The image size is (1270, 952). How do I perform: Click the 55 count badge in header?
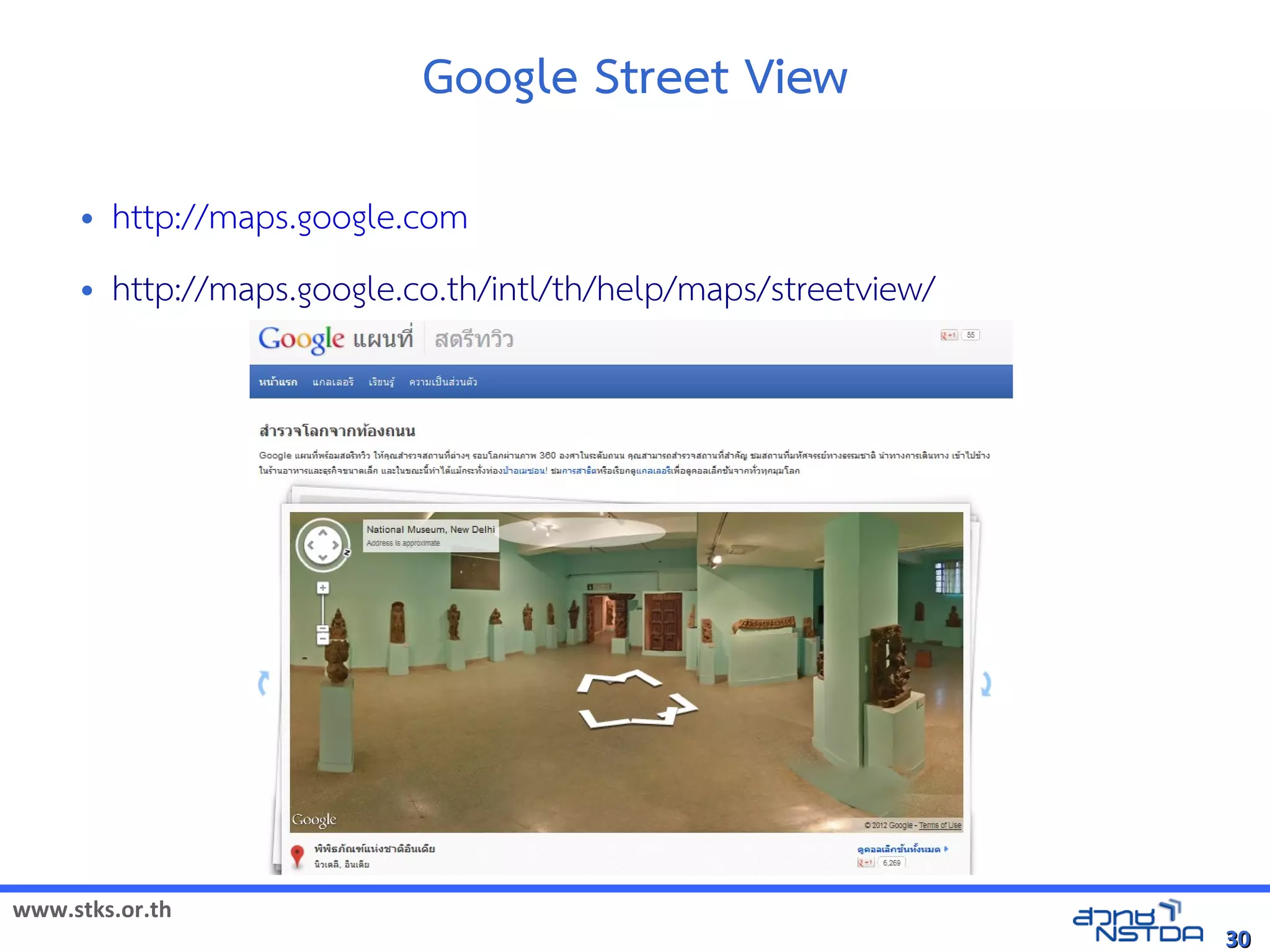(x=970, y=335)
